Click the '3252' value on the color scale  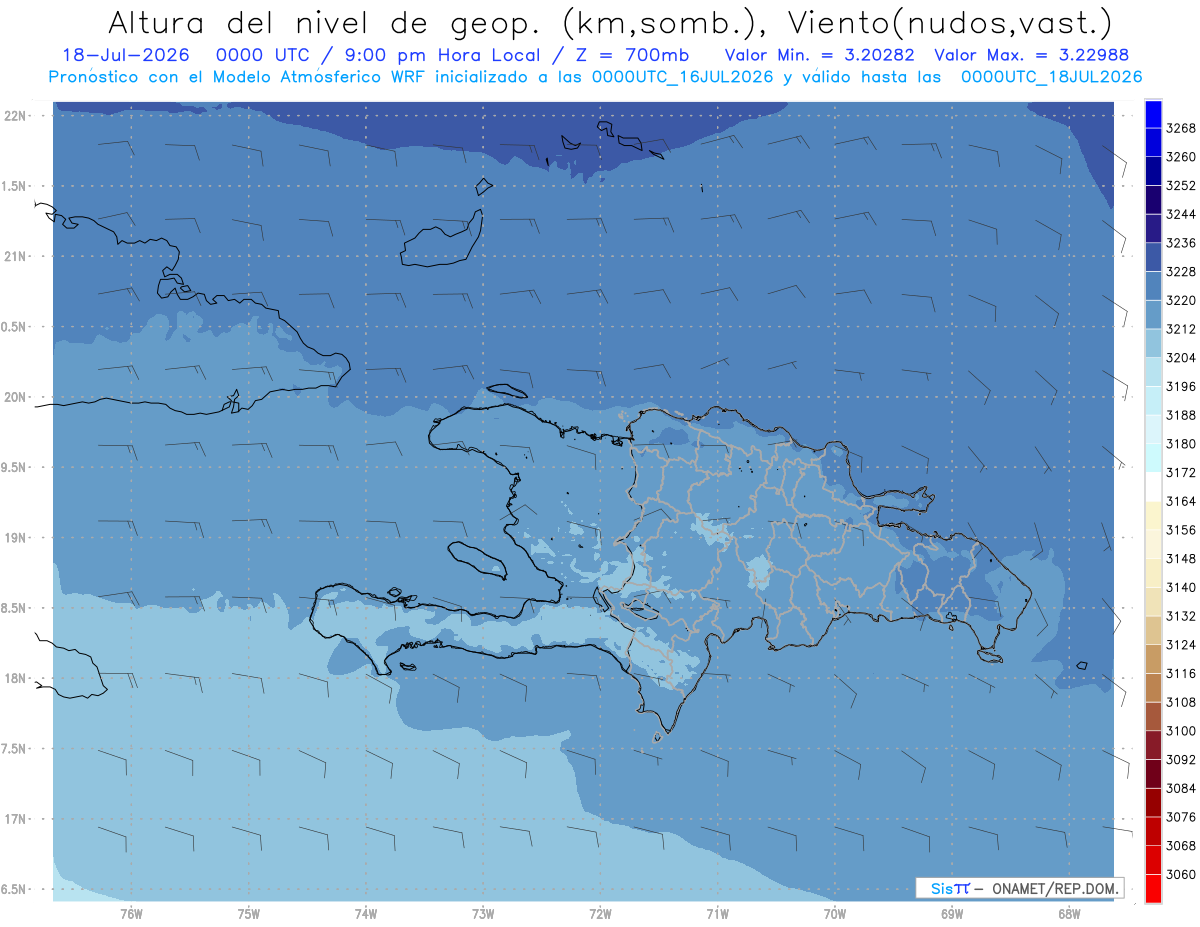point(1180,186)
